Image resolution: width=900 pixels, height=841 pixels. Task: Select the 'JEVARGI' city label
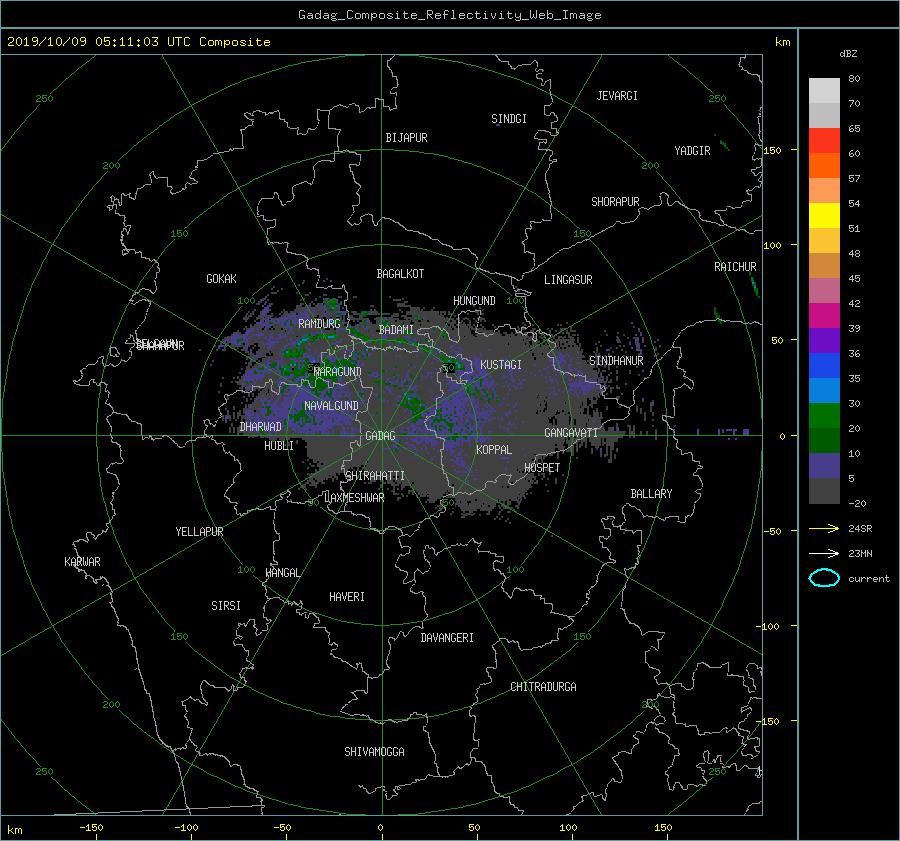point(617,96)
